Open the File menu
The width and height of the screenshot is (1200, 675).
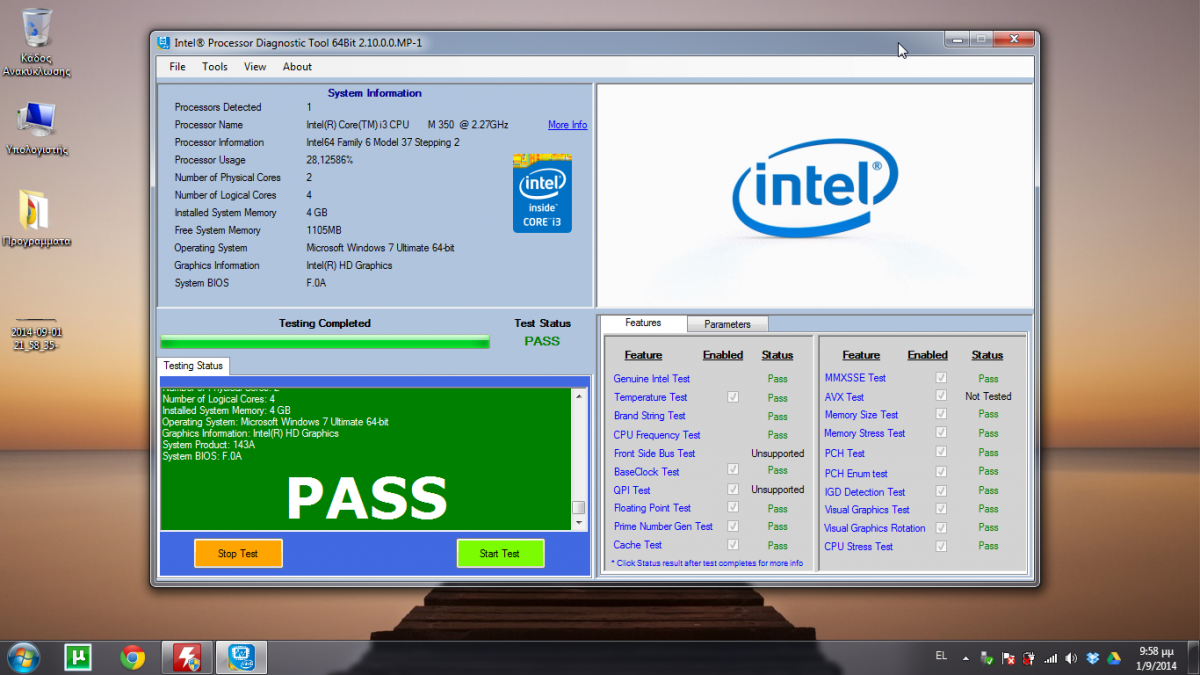click(177, 67)
